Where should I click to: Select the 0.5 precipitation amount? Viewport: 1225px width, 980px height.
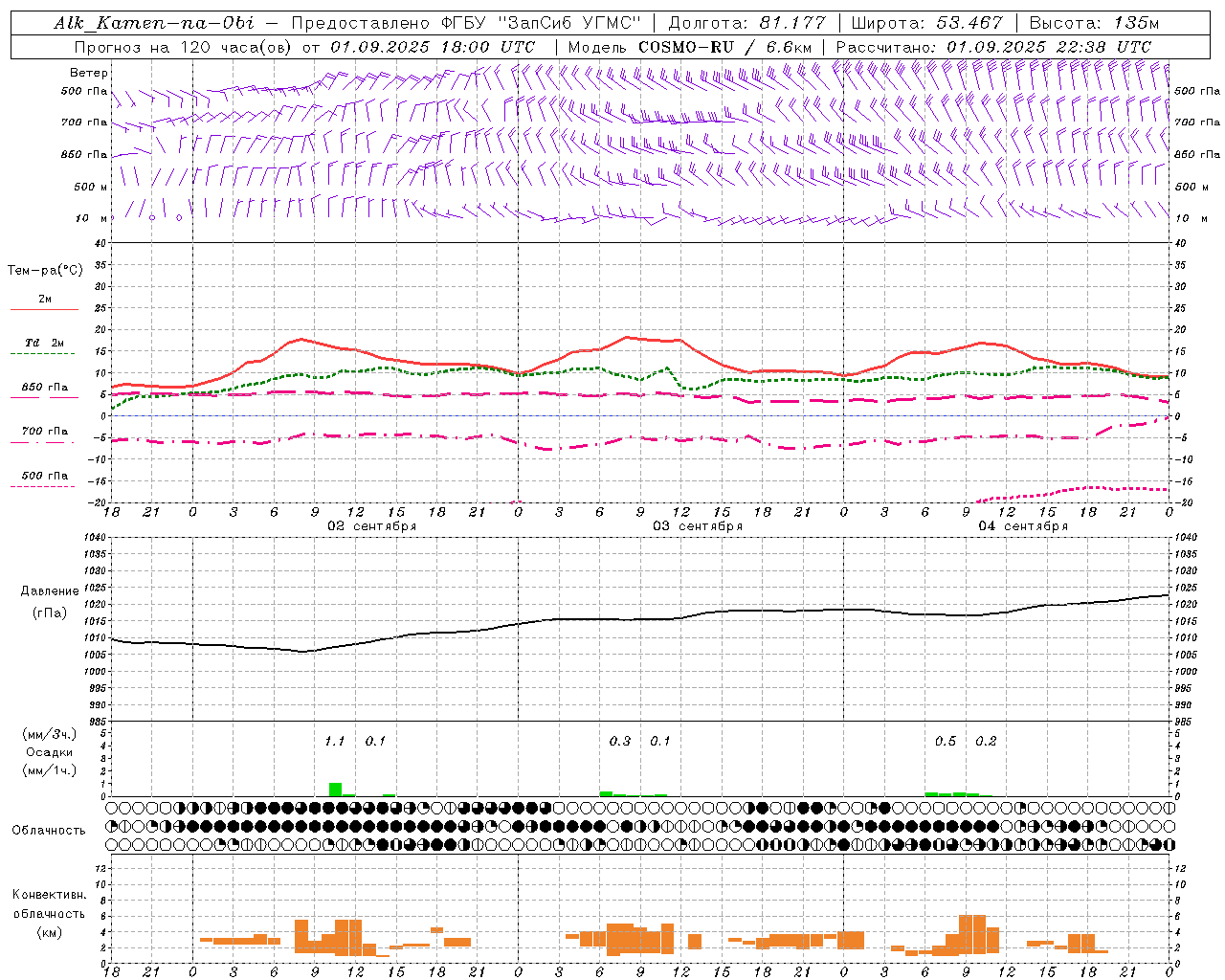946,742
